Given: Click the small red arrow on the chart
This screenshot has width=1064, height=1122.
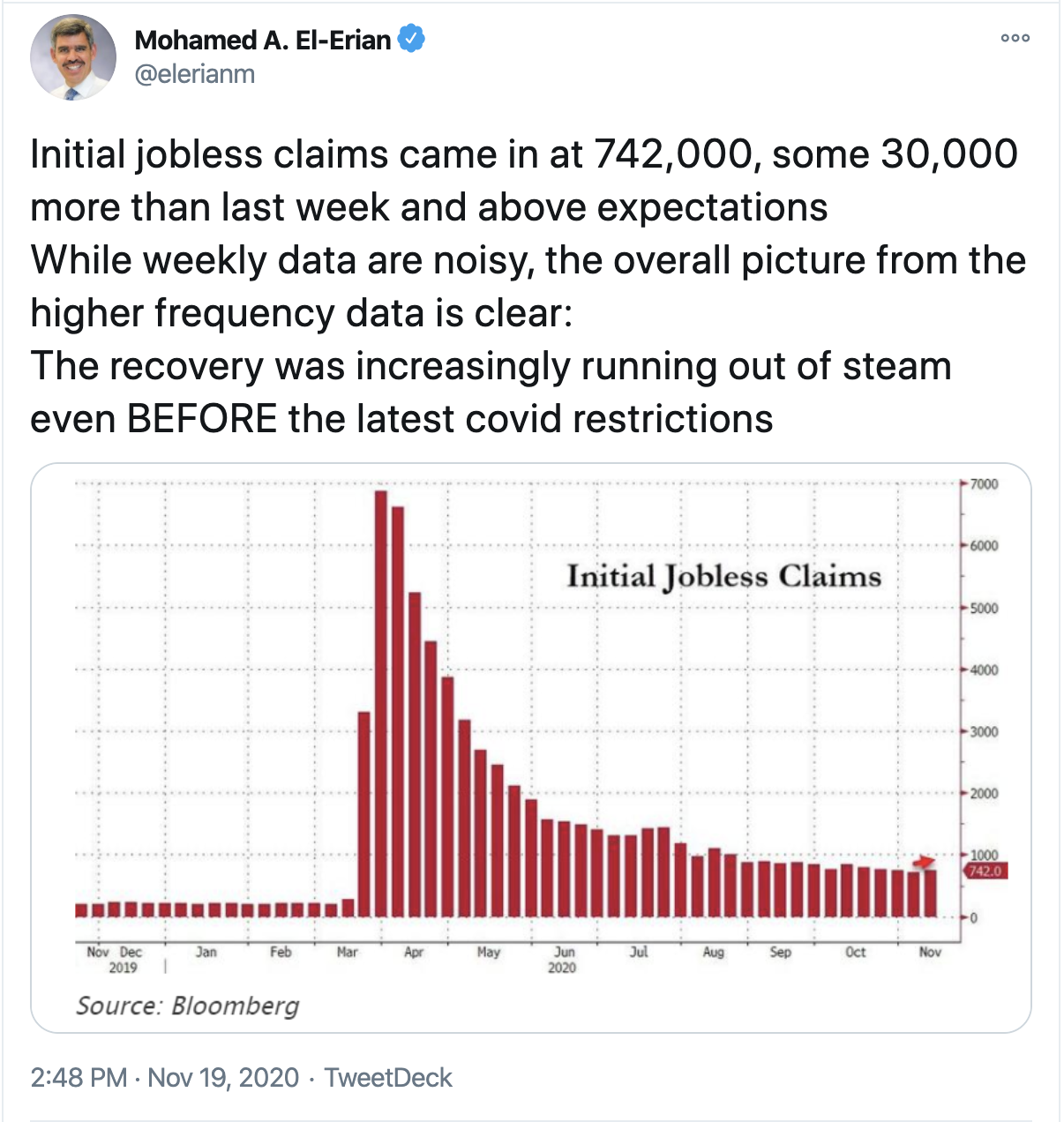Looking at the screenshot, I should click(923, 861).
